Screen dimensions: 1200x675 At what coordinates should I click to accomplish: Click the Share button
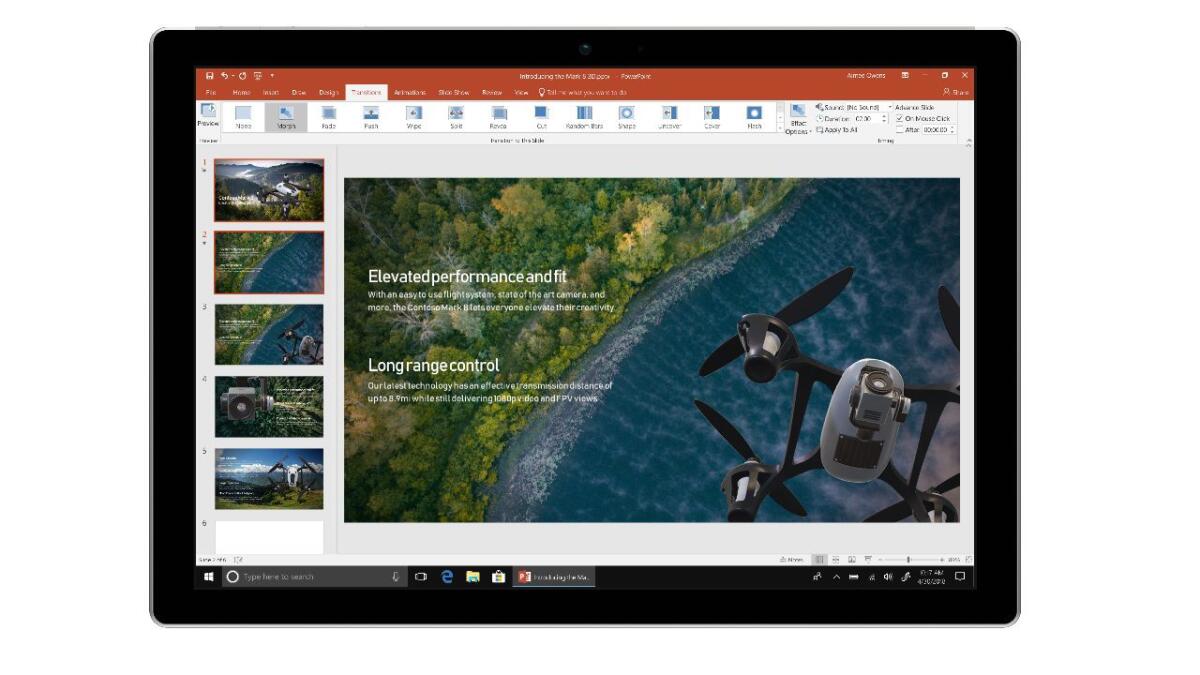coord(957,91)
